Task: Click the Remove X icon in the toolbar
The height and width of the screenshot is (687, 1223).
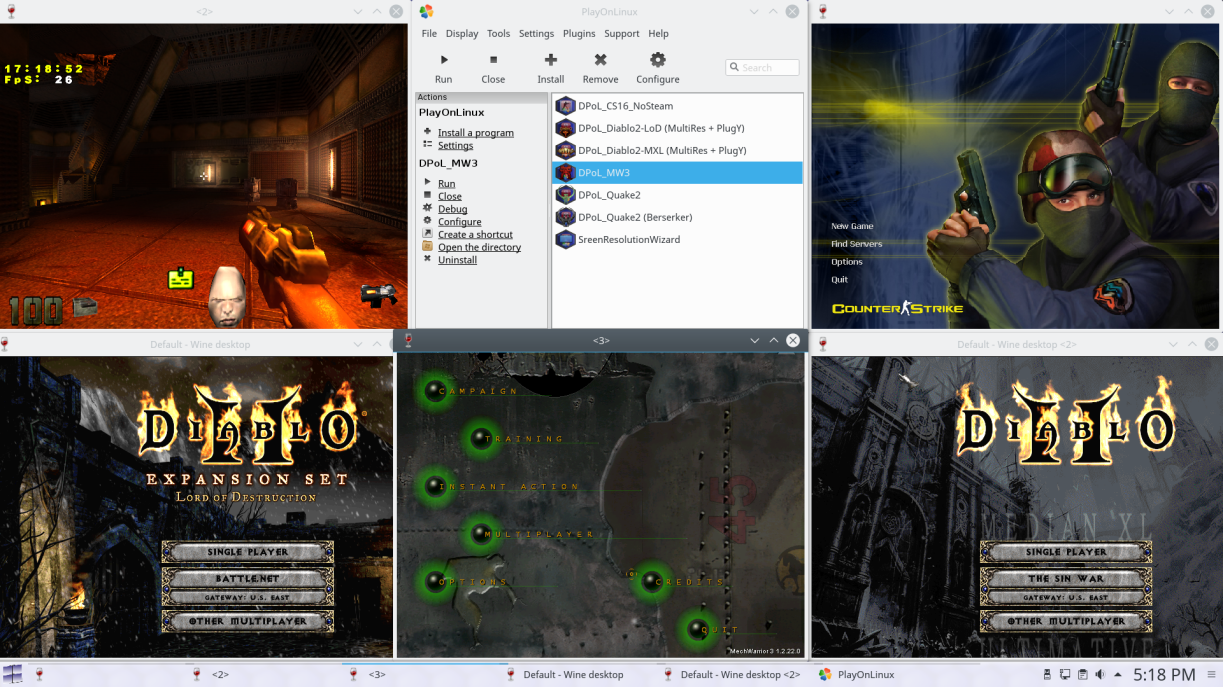Action: coord(600,60)
